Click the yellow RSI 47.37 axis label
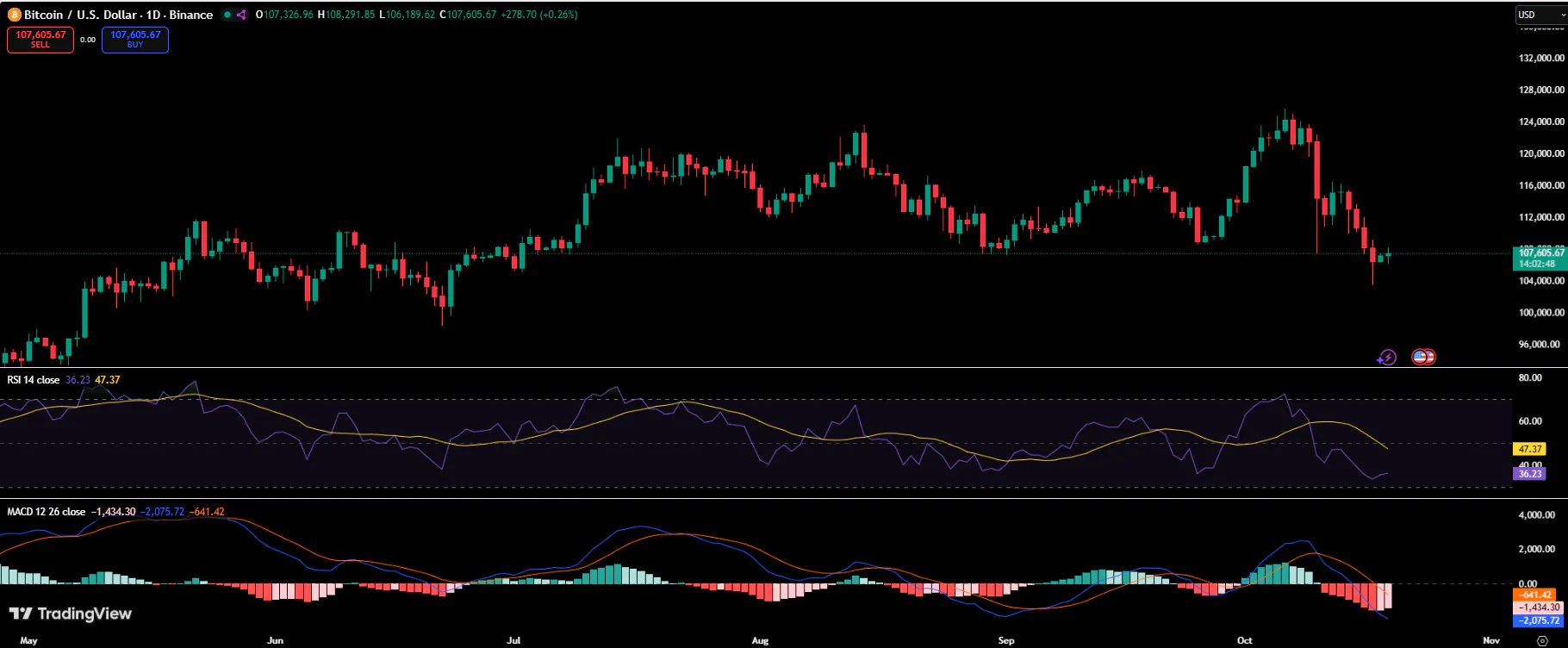Screen dimensions: 1568x648 [x=1530, y=449]
